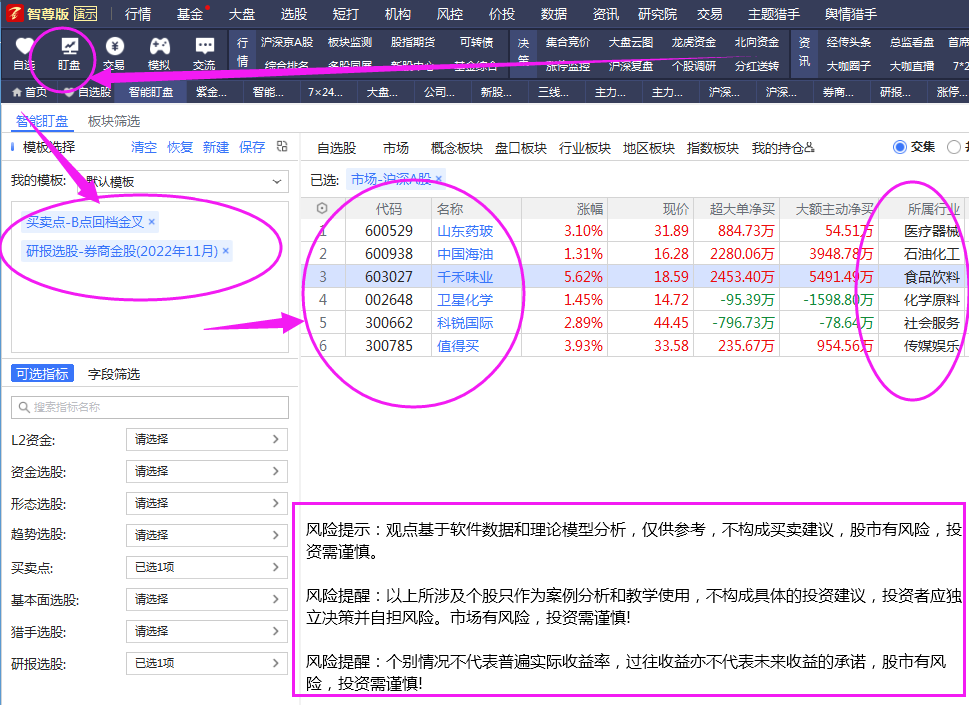969x705 pixels.
Task: Expand the 形态选股 selector
Action: 207,504
